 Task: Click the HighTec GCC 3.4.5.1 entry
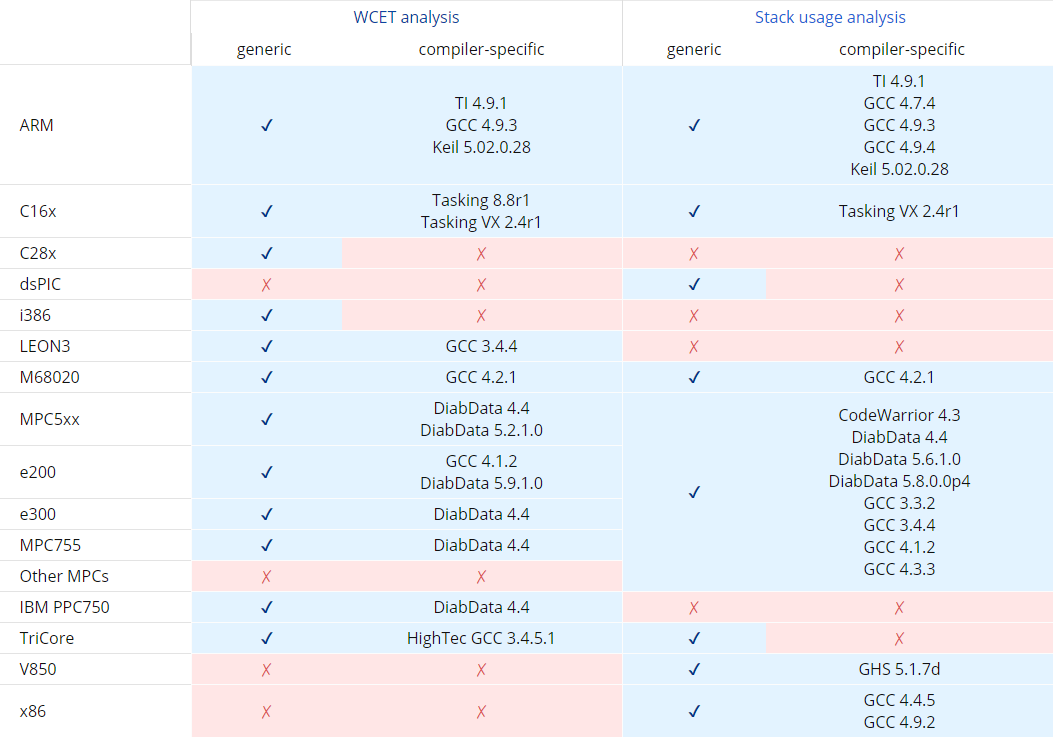click(x=481, y=638)
